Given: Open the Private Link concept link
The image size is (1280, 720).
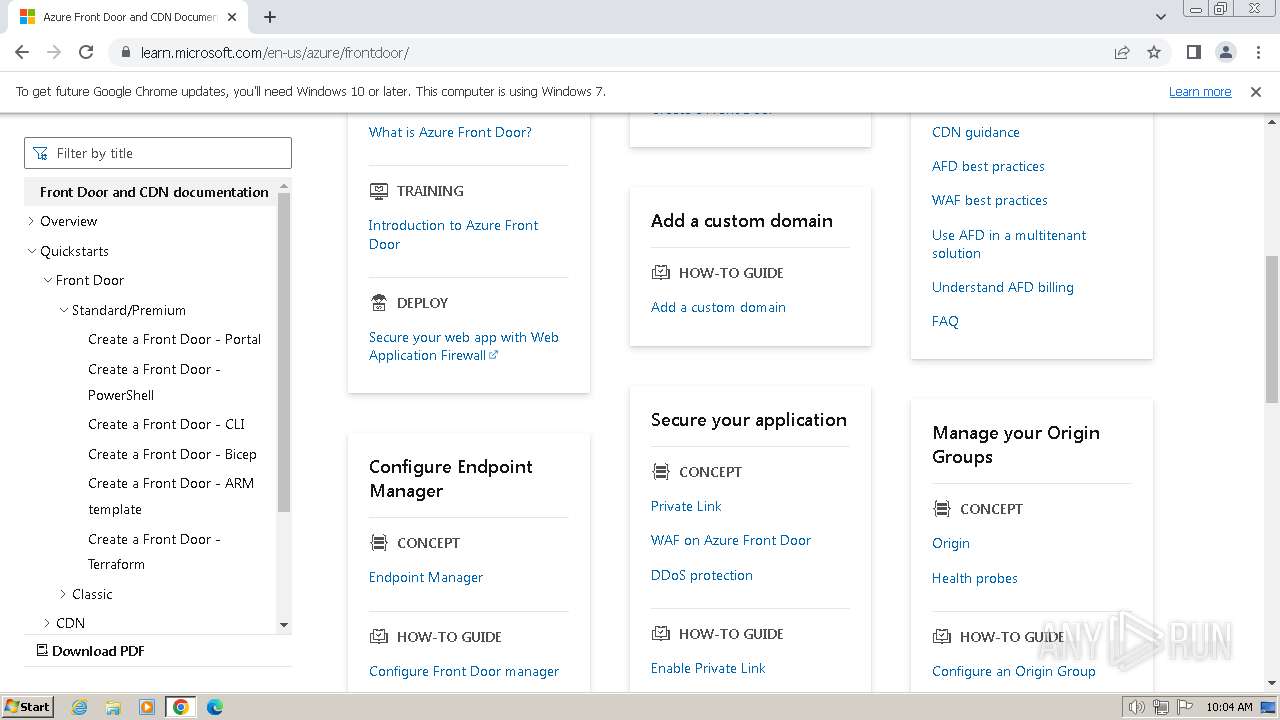Looking at the screenshot, I should (686, 506).
